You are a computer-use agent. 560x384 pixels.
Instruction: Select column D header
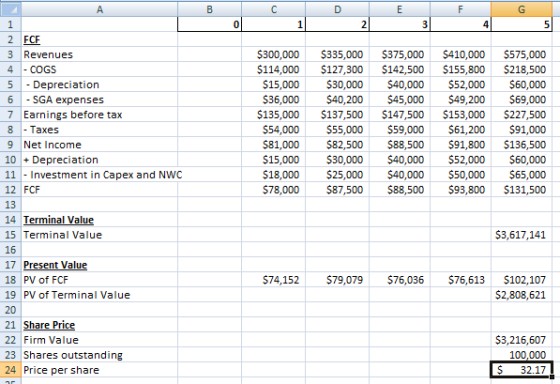[x=338, y=9]
